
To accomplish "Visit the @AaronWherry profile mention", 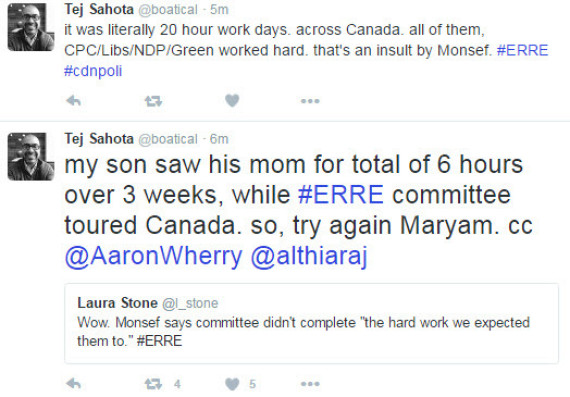I will [x=153, y=256].
